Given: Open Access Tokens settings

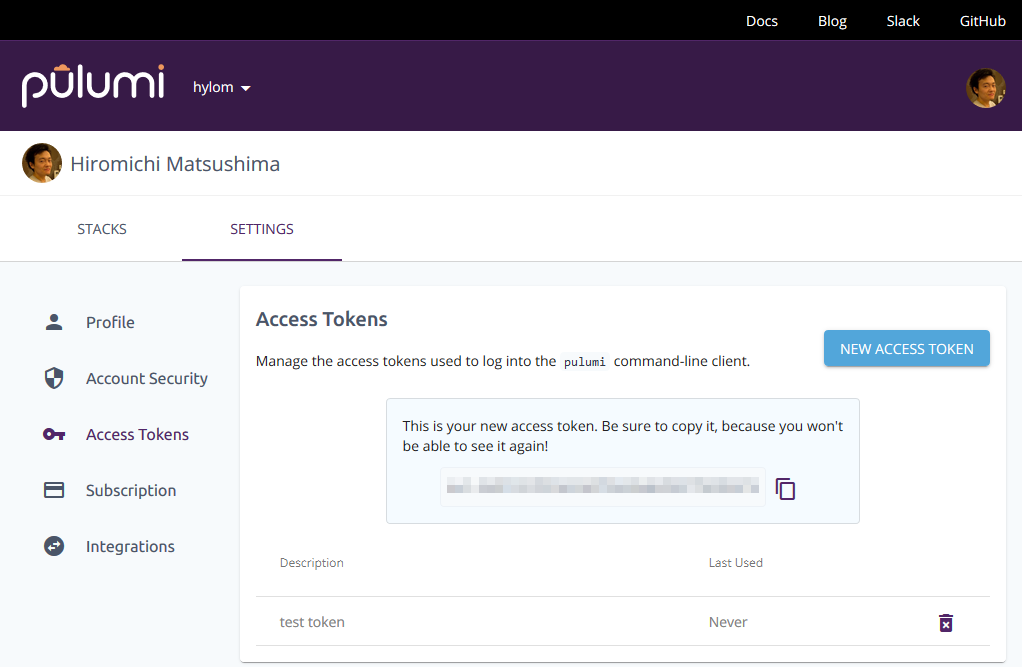Looking at the screenshot, I should click(138, 434).
